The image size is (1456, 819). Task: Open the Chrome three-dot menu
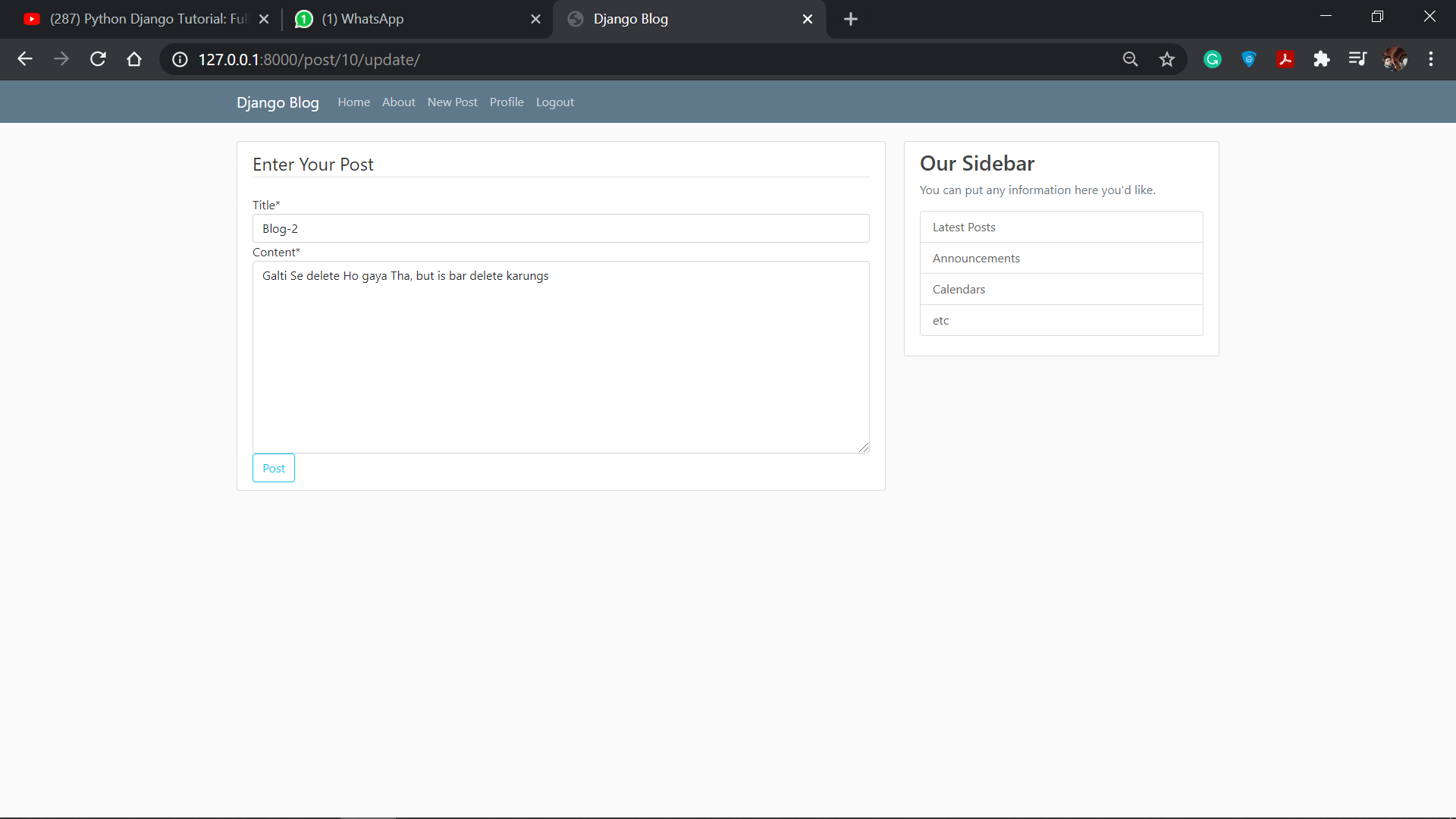click(1431, 59)
